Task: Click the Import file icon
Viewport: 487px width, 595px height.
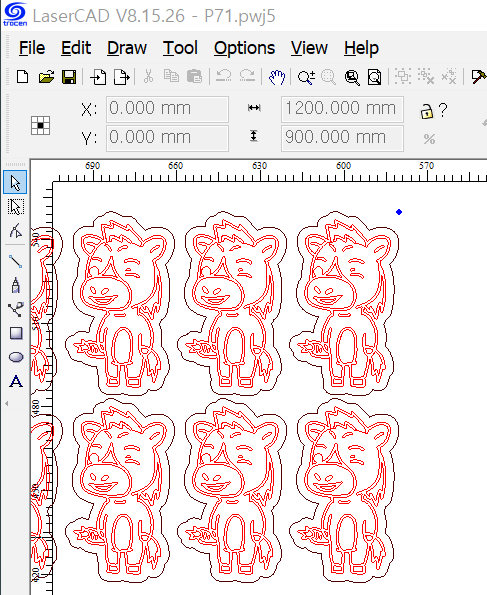Action: (98, 77)
